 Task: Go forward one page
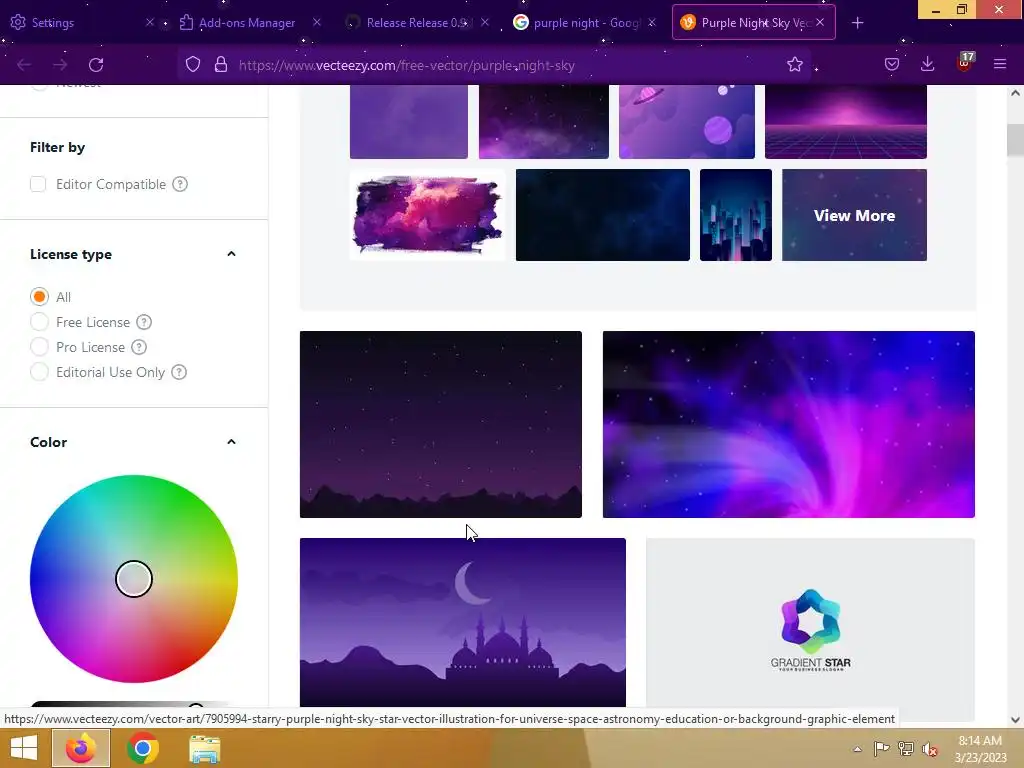pyautogui.click(x=60, y=65)
